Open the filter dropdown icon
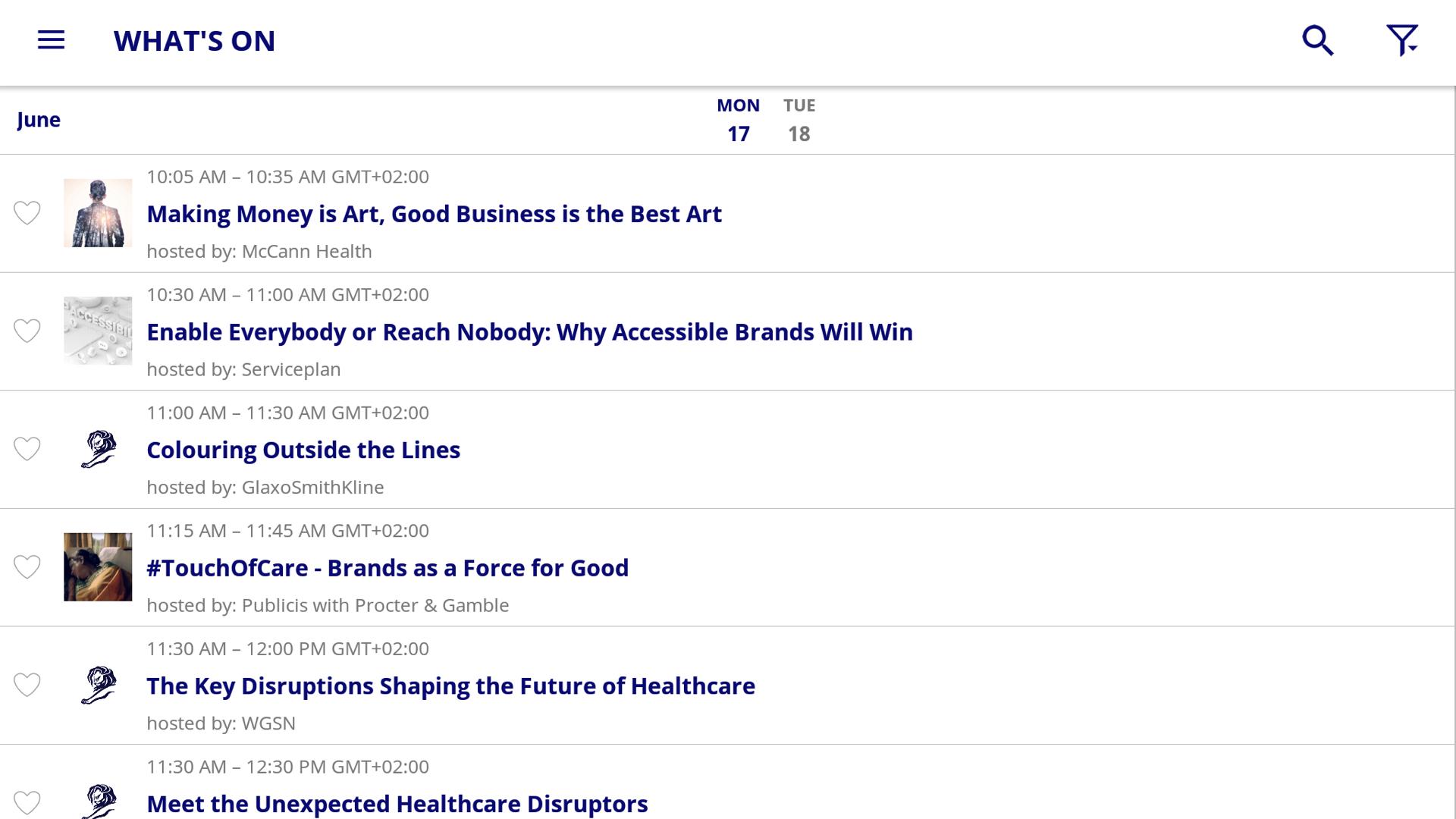Viewport: 1456px width, 819px height. [x=1402, y=40]
